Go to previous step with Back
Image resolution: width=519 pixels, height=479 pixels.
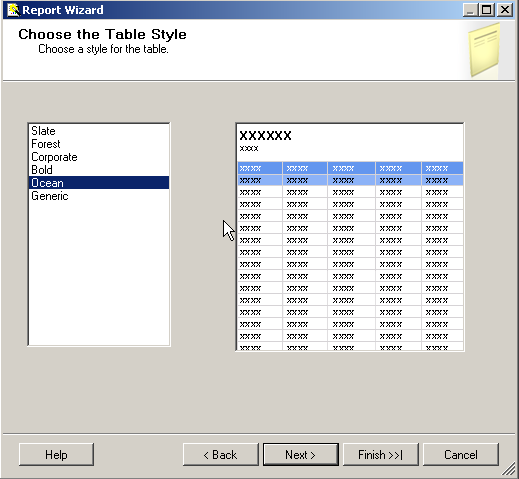220,455
